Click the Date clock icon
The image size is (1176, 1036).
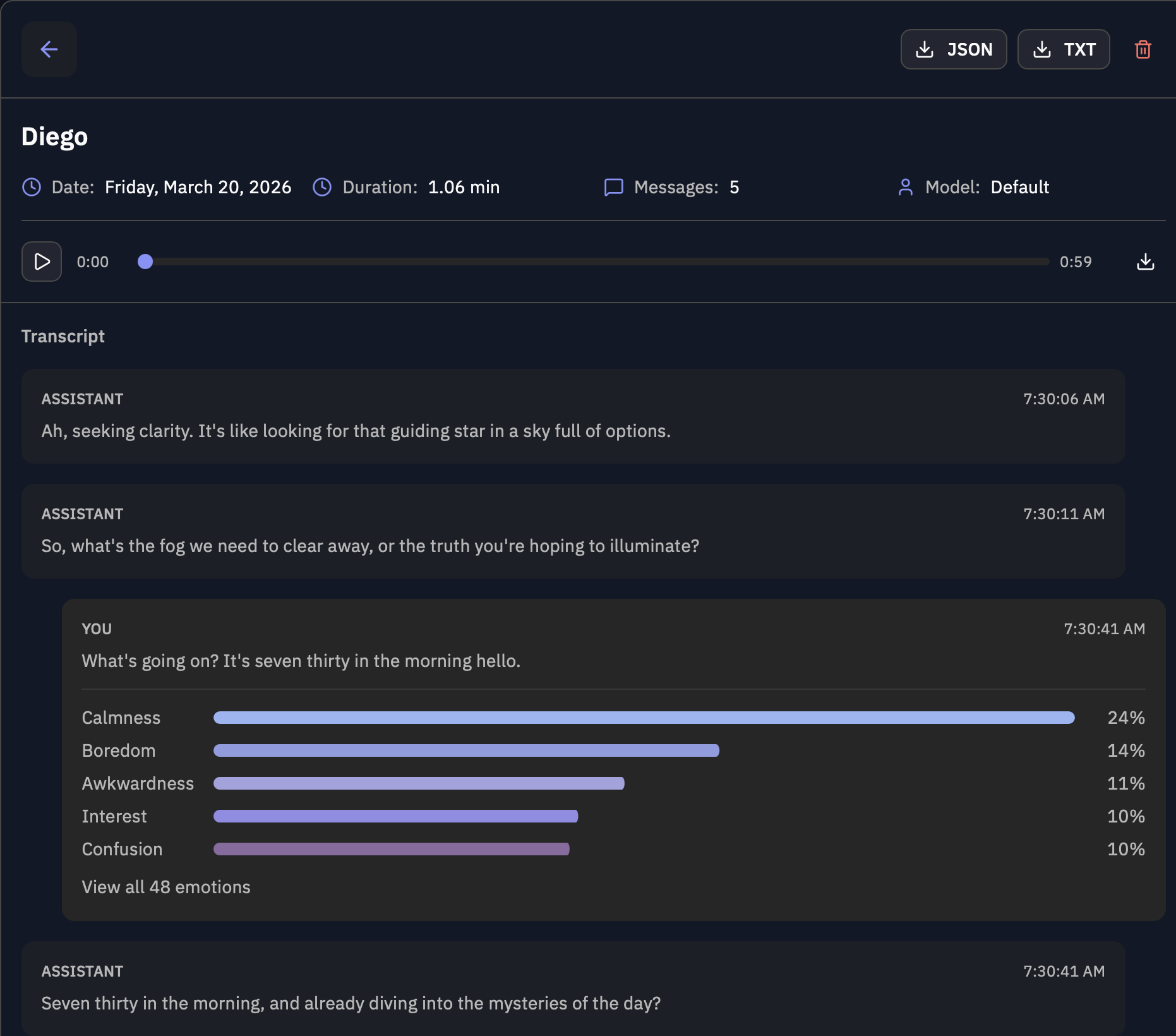(x=32, y=187)
